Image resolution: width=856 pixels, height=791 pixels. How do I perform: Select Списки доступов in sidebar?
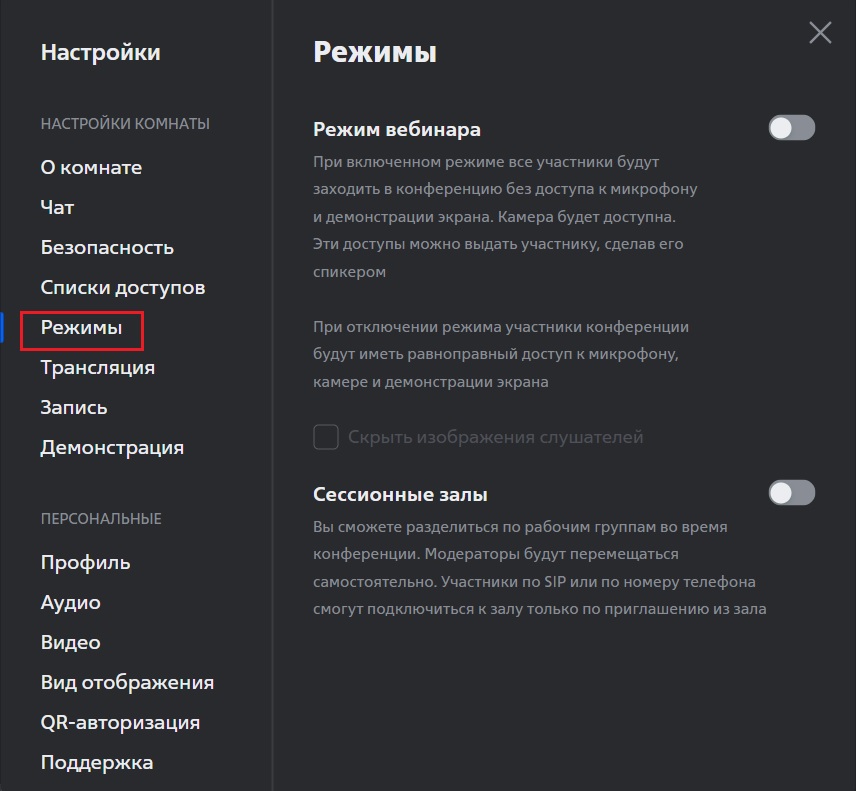(123, 287)
